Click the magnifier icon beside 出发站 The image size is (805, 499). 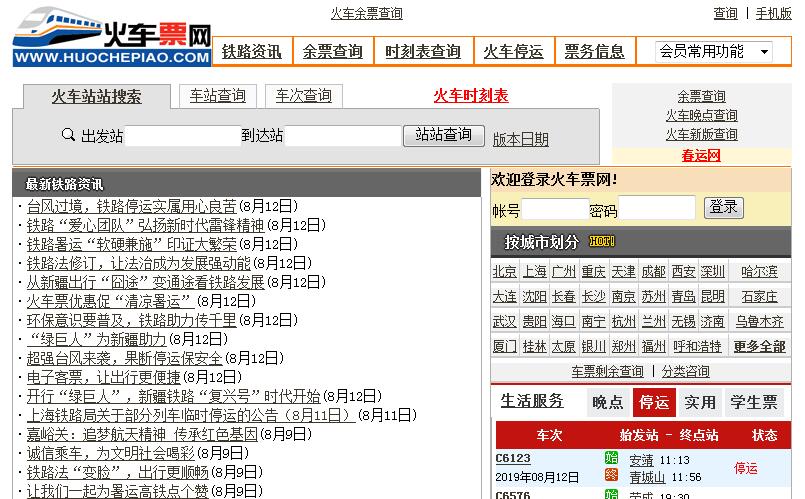click(x=68, y=135)
